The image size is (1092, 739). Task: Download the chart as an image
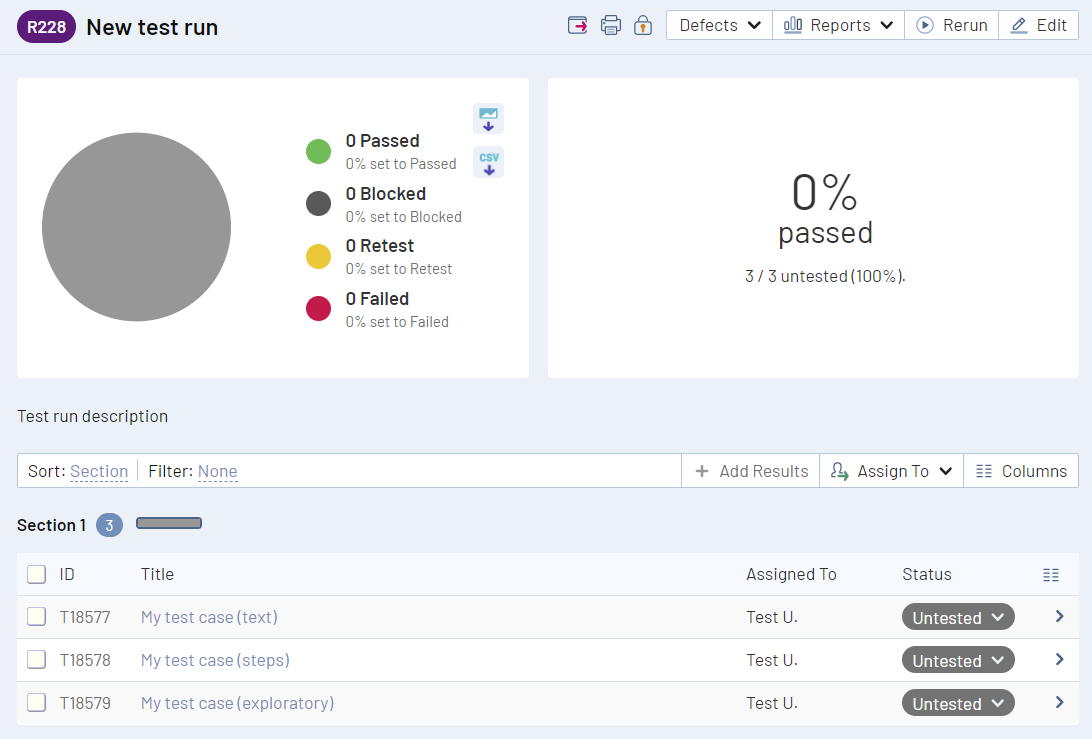coord(488,118)
